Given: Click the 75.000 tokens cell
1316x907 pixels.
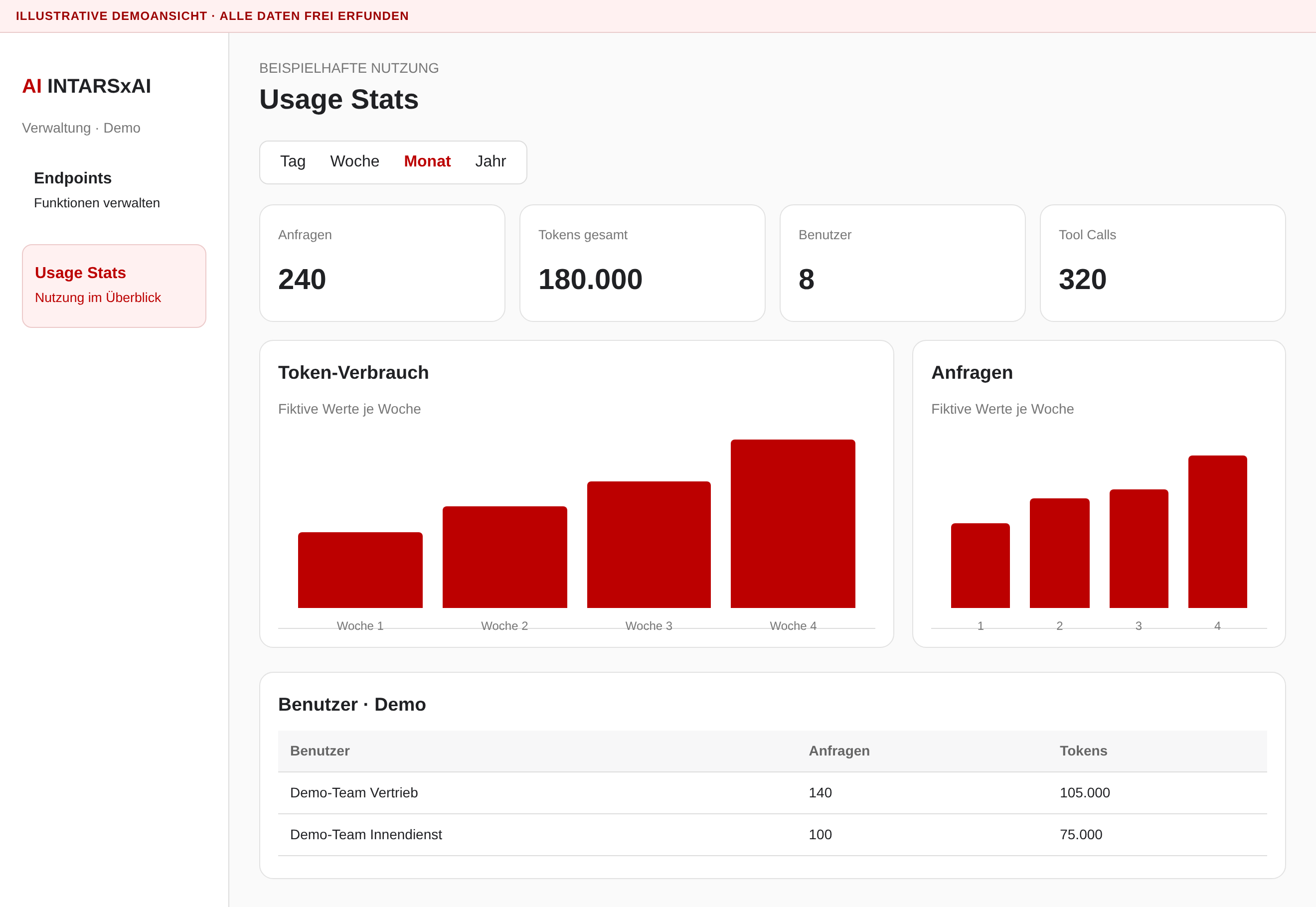Looking at the screenshot, I should tap(1081, 835).
